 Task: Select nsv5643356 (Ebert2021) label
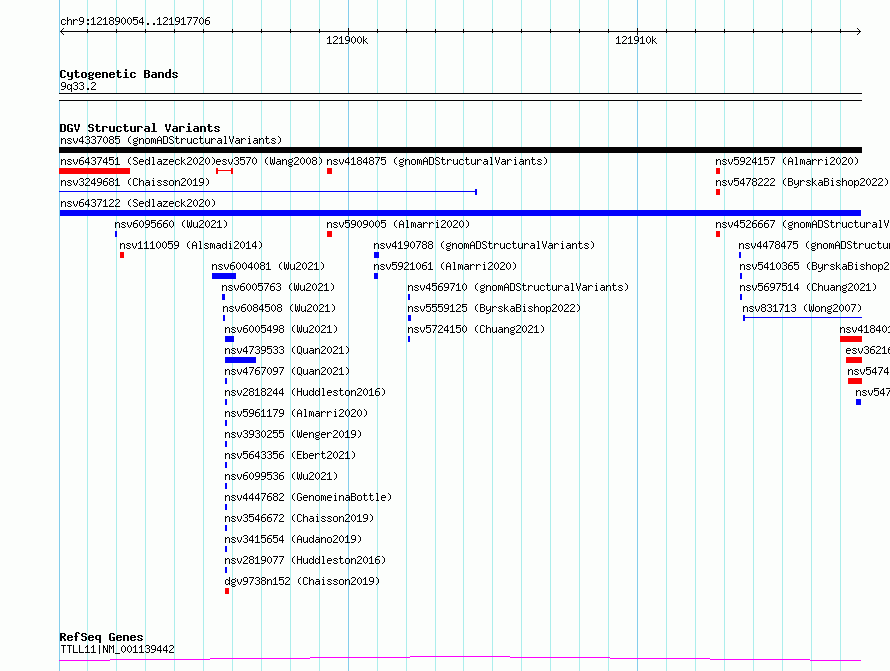[x=290, y=455]
